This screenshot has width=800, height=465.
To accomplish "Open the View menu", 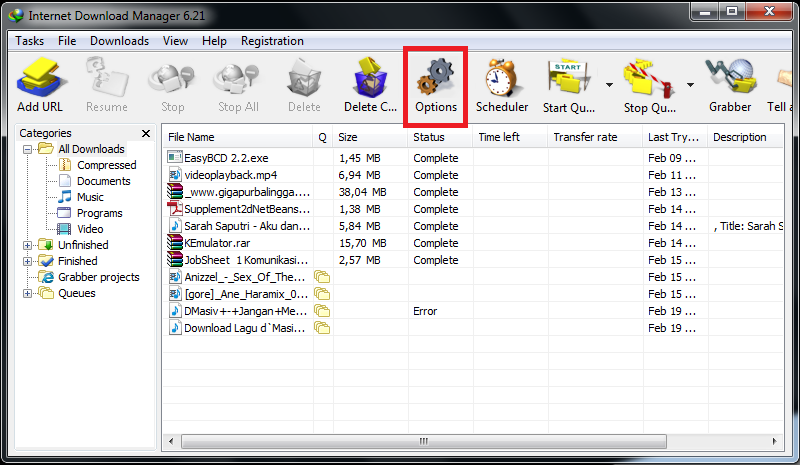I will click(x=175, y=41).
